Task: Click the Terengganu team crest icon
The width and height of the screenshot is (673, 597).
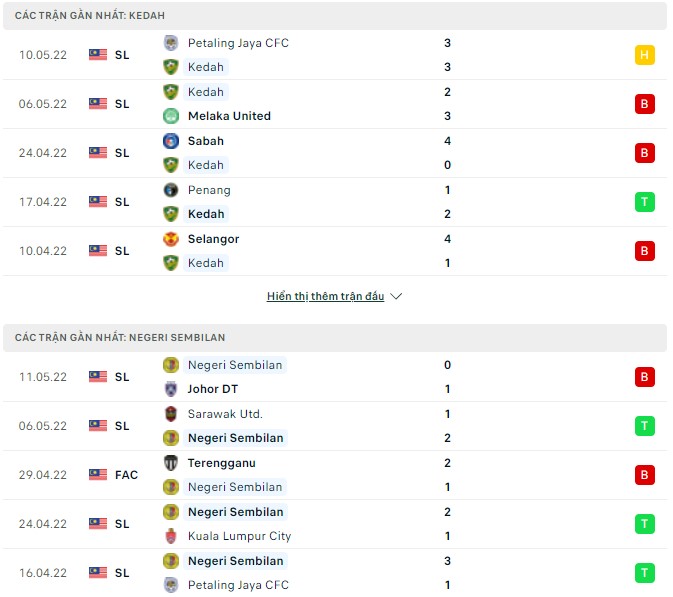Action: pyautogui.click(x=170, y=463)
